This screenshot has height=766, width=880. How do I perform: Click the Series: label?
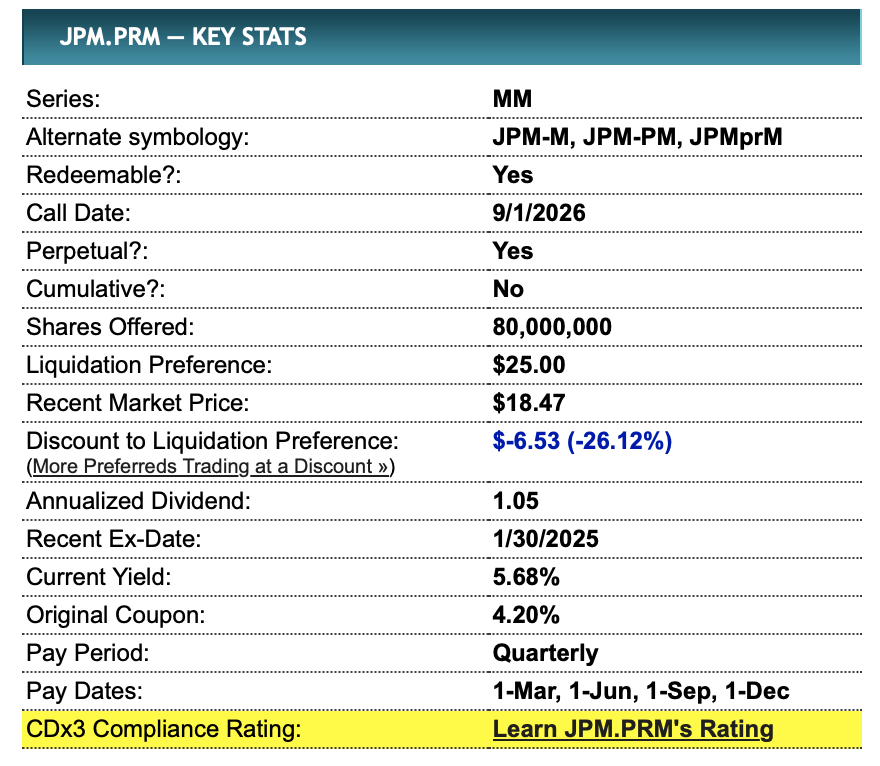click(63, 99)
